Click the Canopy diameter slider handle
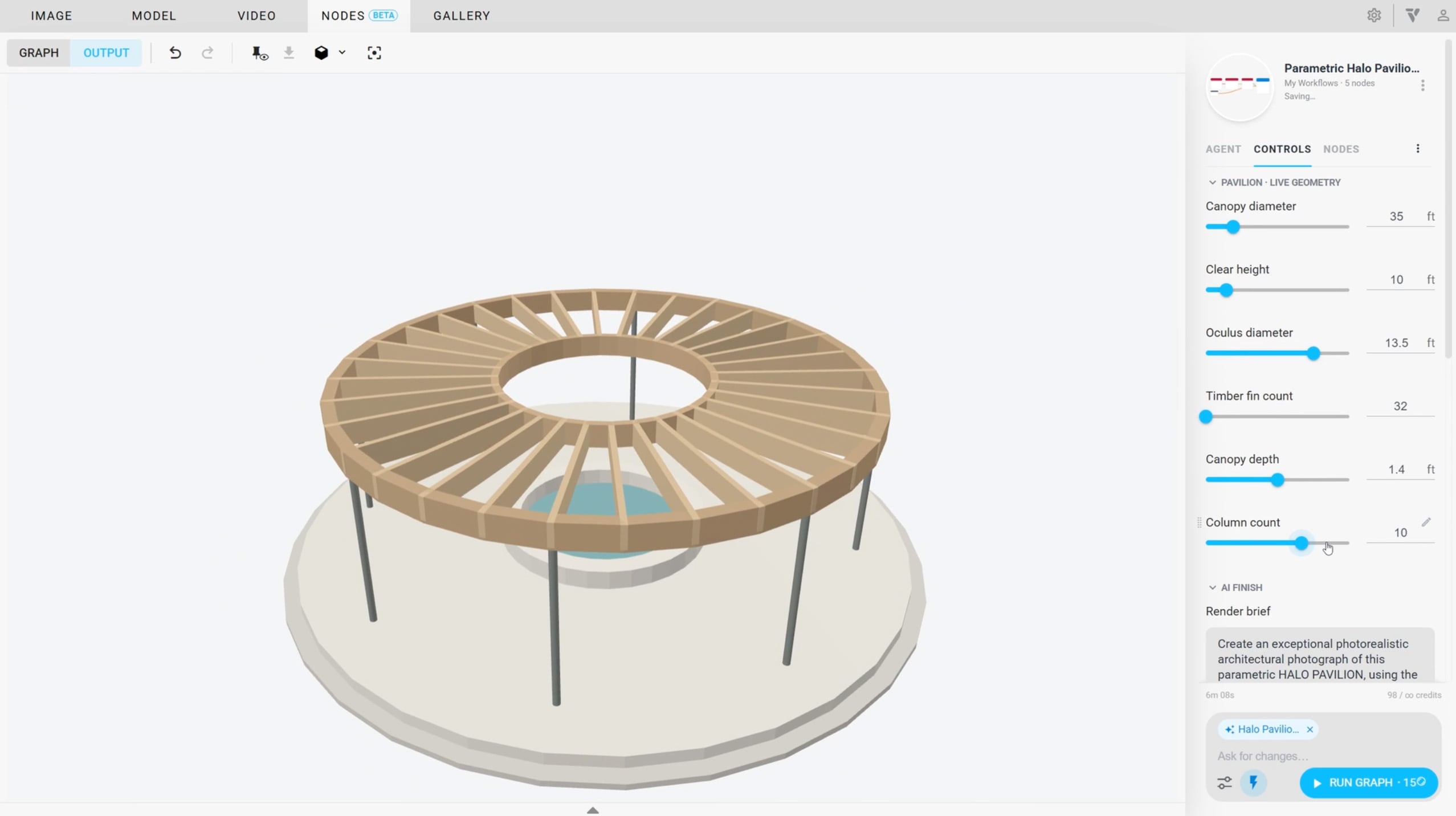The height and width of the screenshot is (816, 1456). [1233, 227]
